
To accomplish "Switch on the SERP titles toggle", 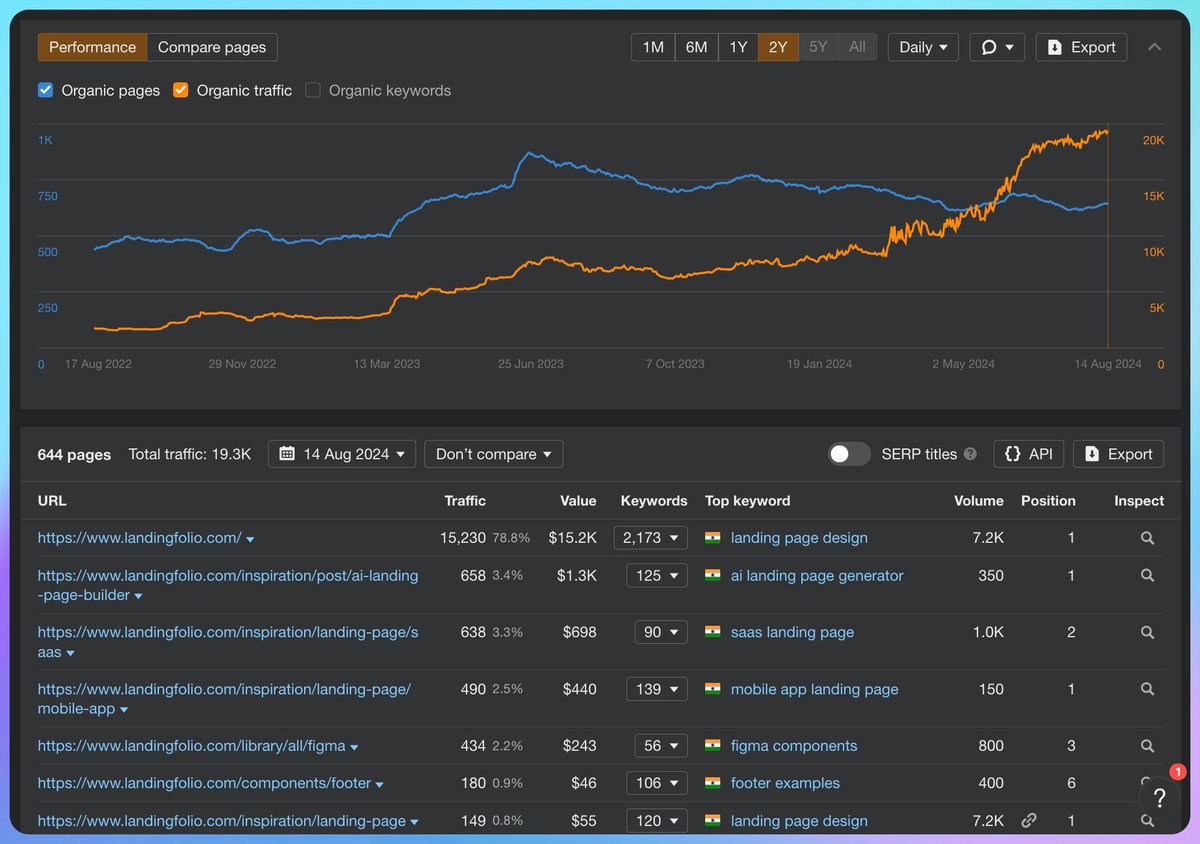I will pos(849,454).
